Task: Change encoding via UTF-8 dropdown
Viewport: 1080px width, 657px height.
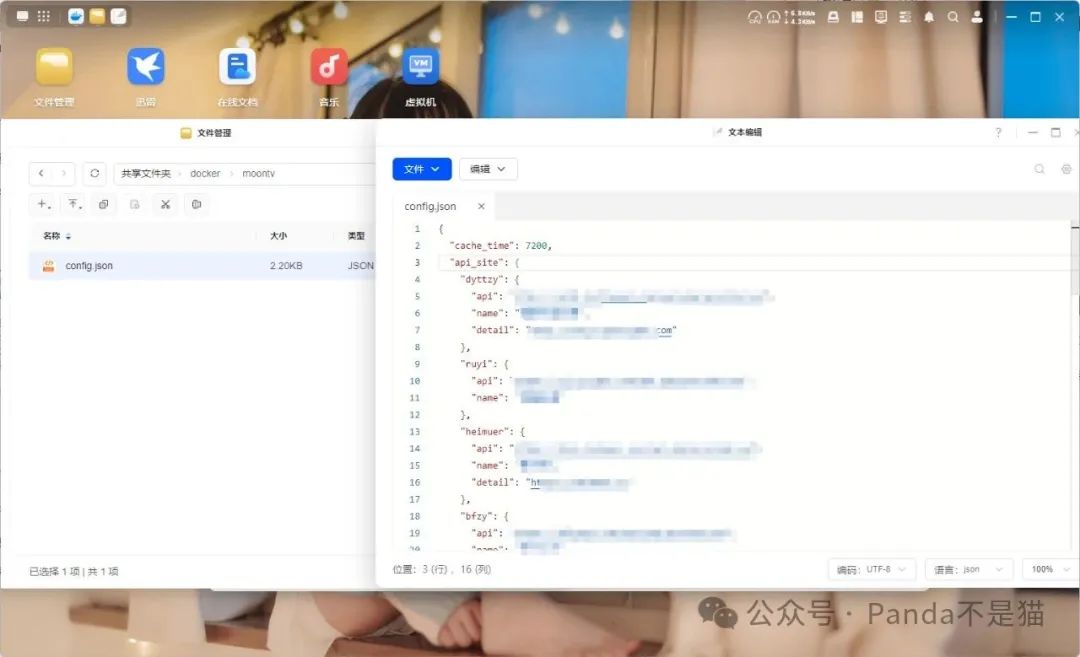Action: (871, 569)
